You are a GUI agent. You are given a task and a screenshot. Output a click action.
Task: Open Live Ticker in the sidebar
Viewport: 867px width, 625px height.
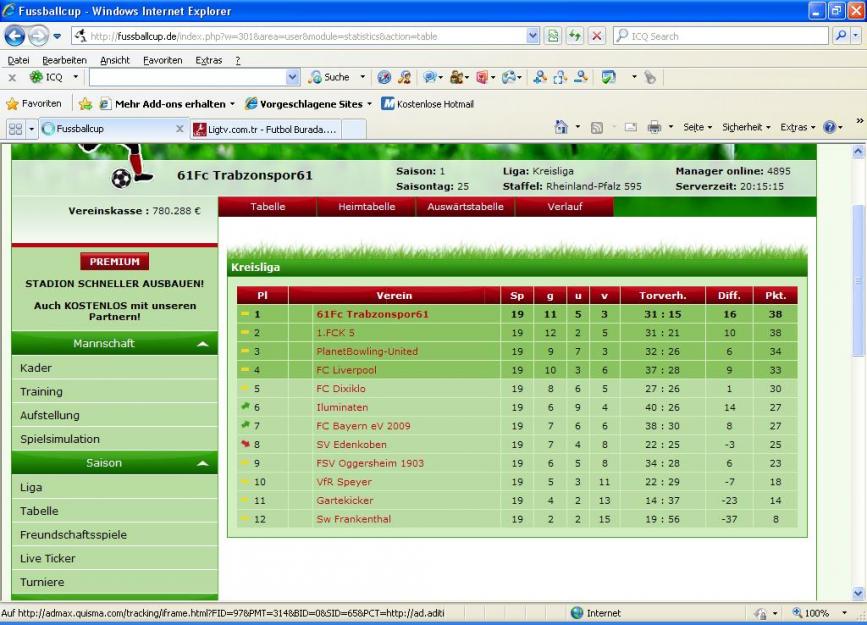48,559
